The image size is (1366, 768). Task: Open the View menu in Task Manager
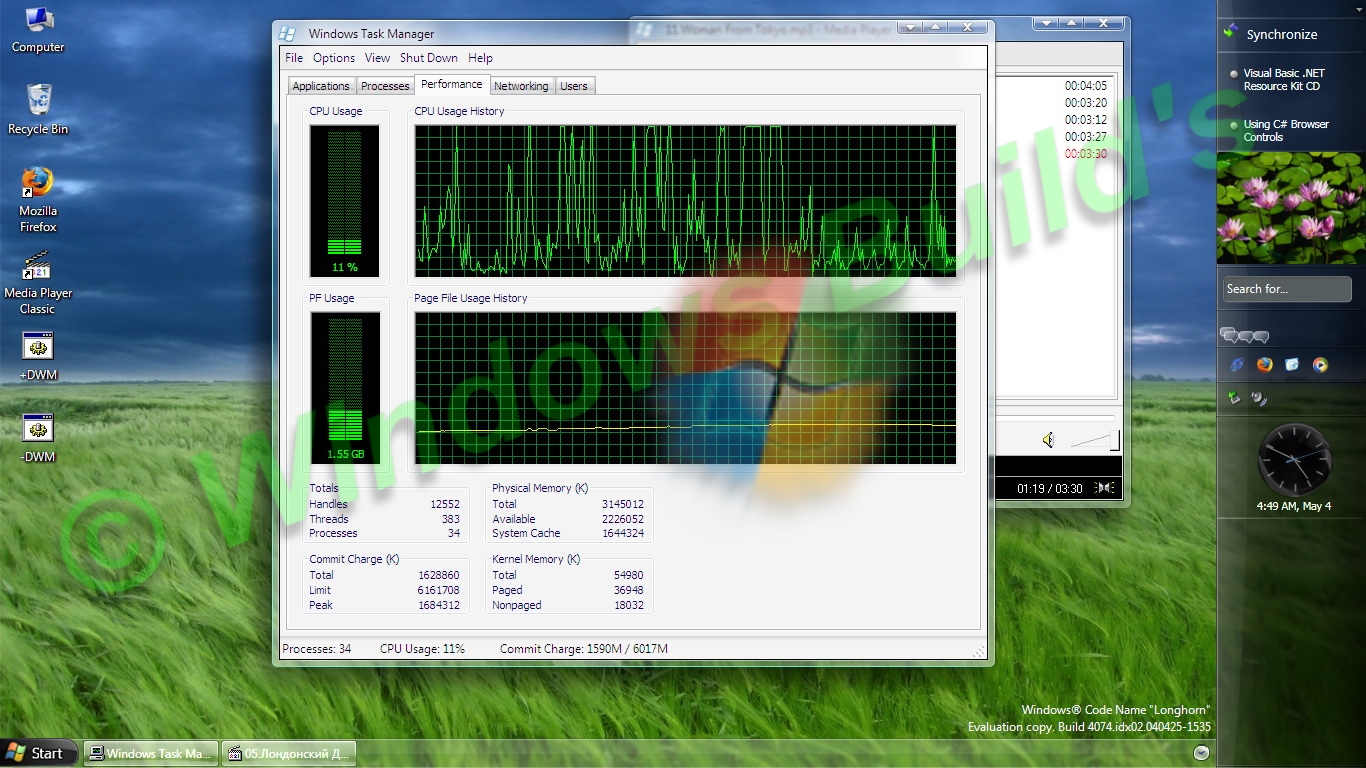[x=377, y=58]
